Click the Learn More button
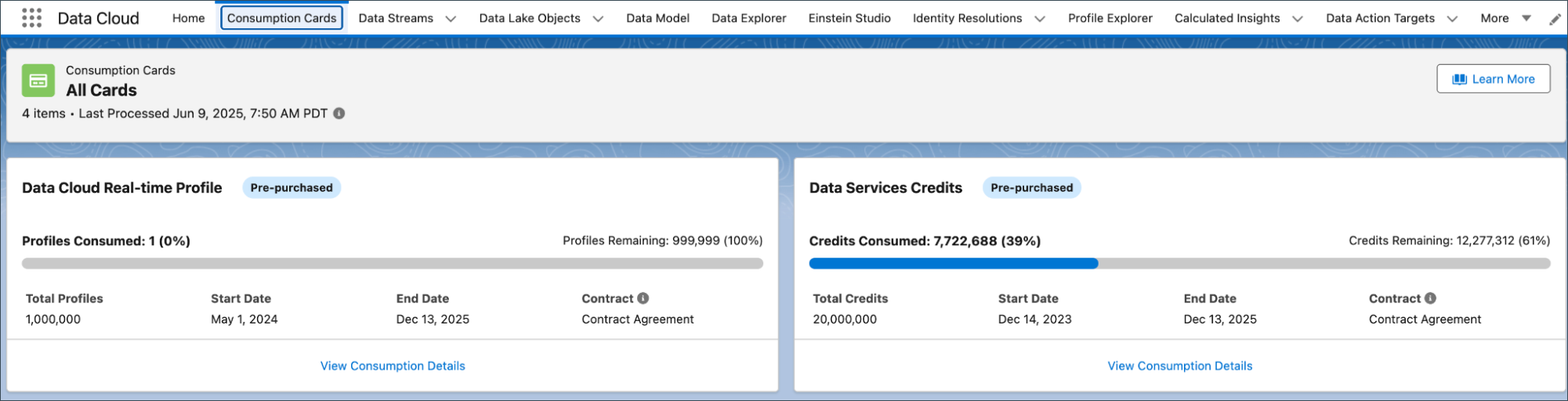The image size is (1568, 401). coord(1494,79)
